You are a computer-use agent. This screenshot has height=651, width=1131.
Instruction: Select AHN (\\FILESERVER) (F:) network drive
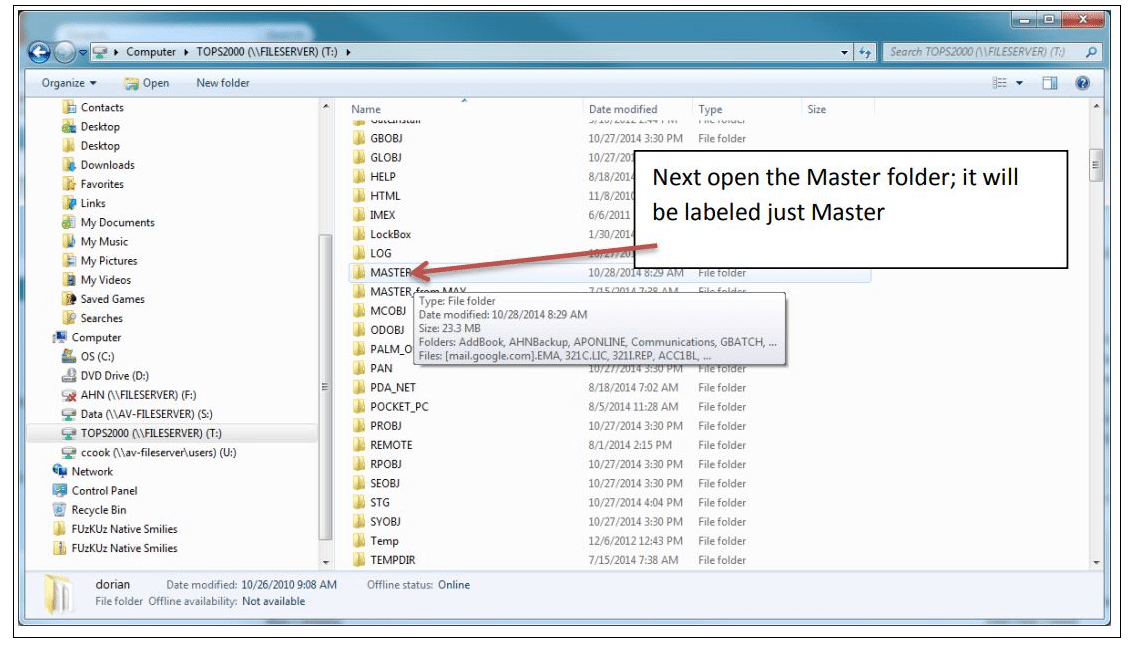coord(138,394)
